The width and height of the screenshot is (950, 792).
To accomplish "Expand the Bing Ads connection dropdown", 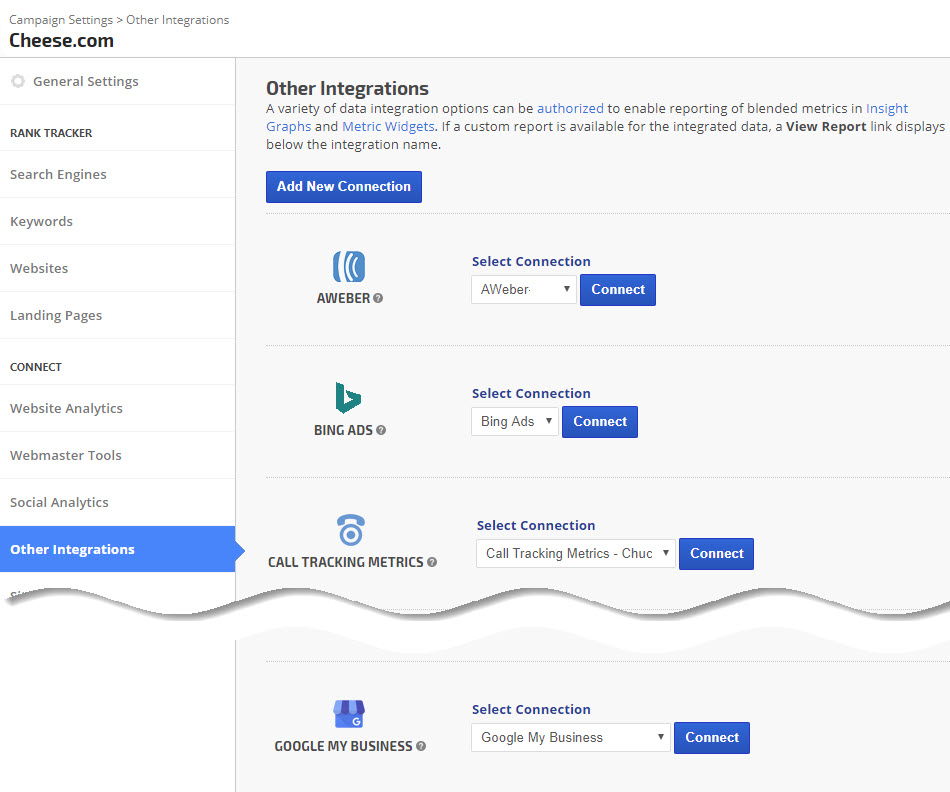I will click(x=514, y=422).
